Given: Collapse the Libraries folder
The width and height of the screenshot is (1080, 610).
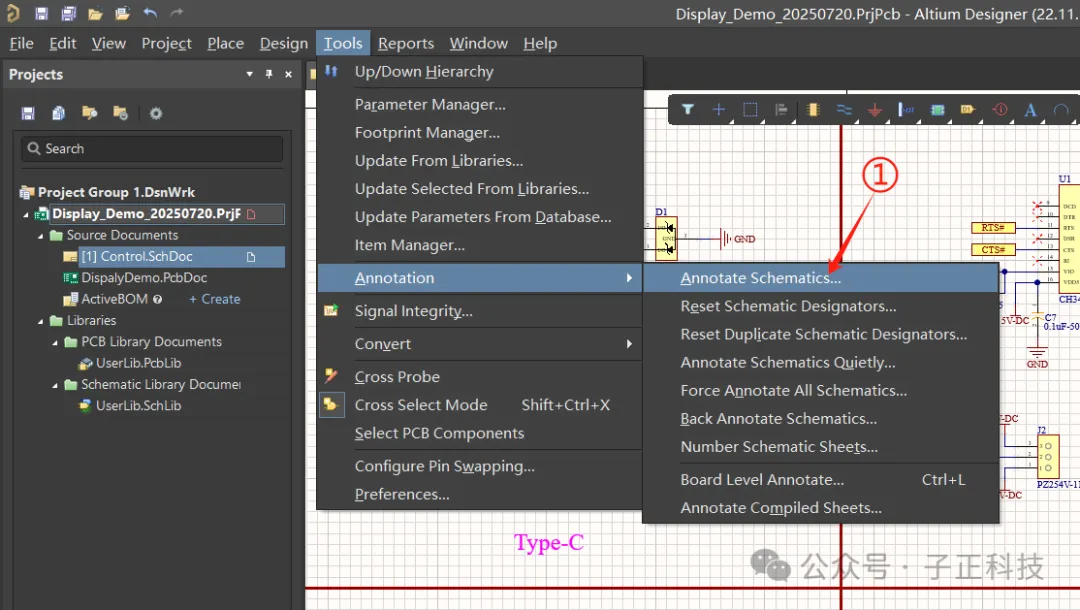Looking at the screenshot, I should [41, 321].
